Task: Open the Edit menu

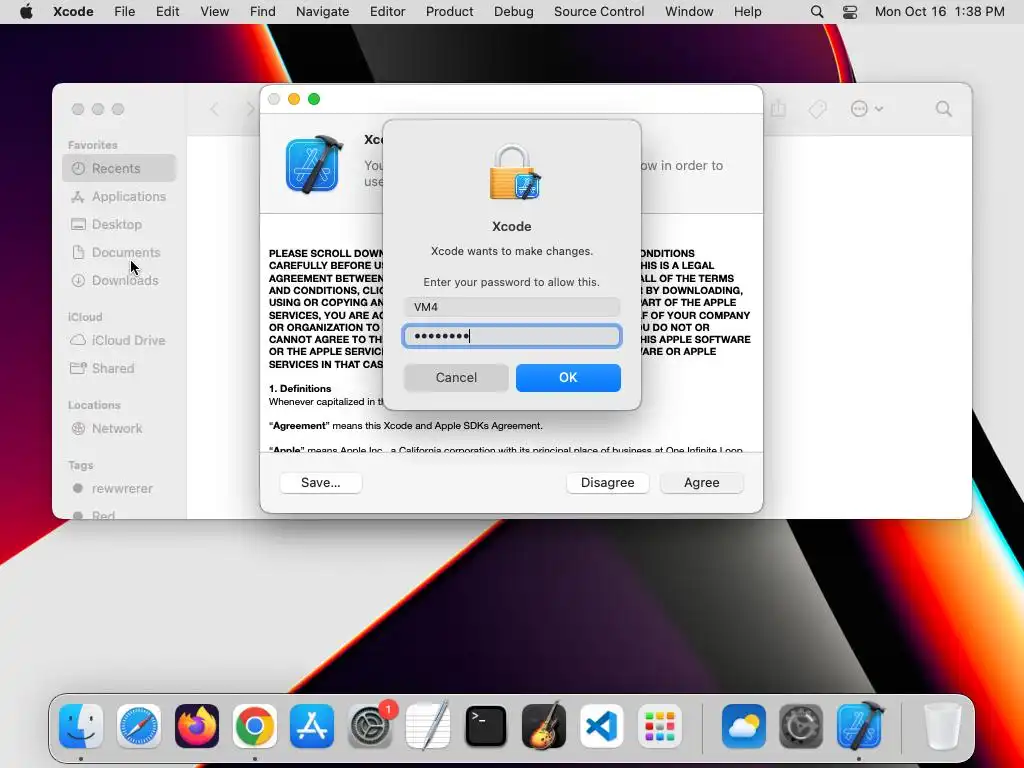Action: [167, 12]
